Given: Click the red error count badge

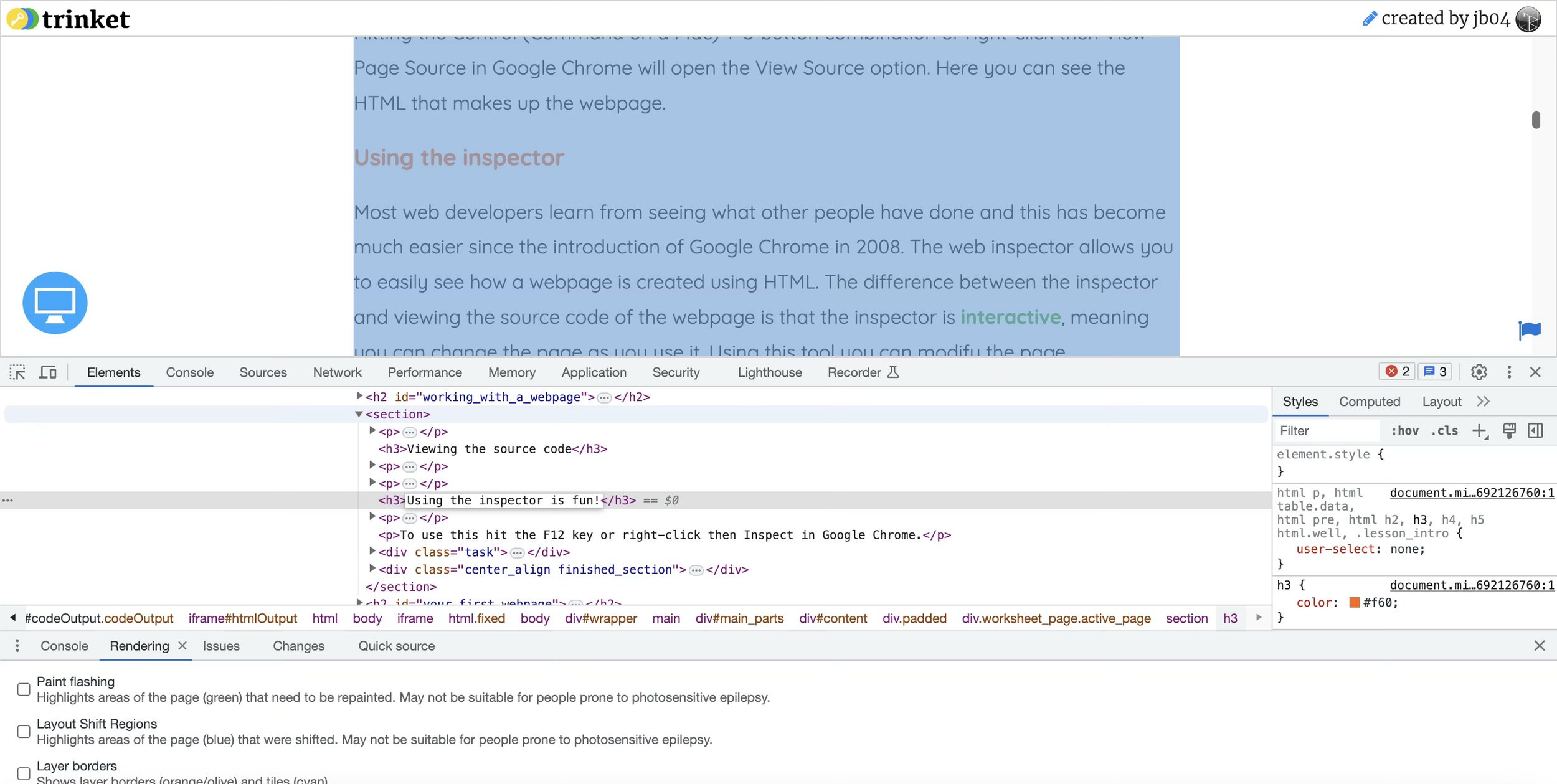Looking at the screenshot, I should tap(1397, 372).
